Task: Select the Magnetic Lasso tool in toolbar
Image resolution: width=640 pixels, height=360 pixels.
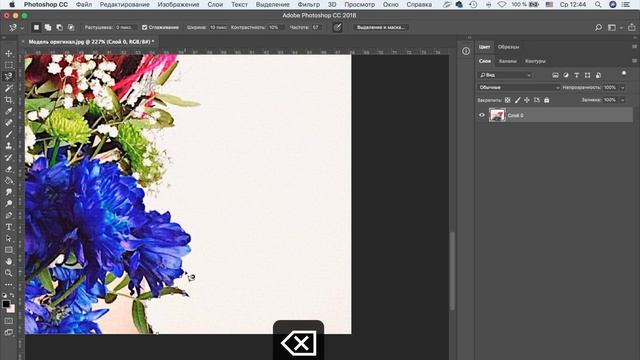Action: point(9,76)
